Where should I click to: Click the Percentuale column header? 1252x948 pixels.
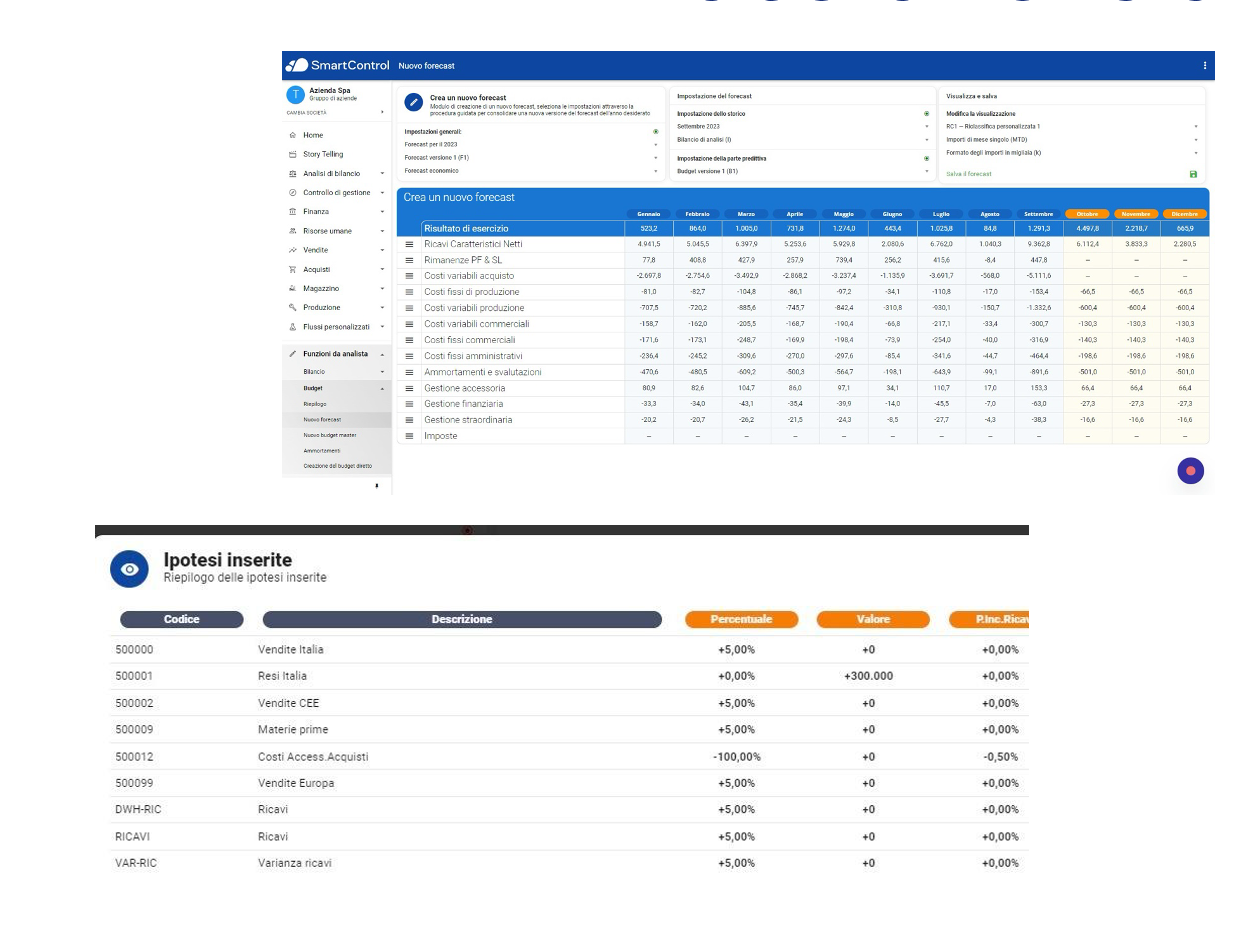(x=742, y=620)
